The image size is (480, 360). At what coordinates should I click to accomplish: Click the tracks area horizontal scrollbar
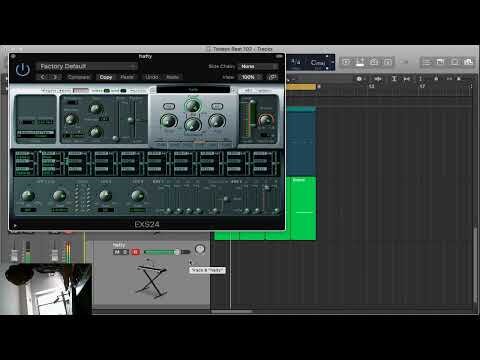pyautogui.click(x=232, y=312)
